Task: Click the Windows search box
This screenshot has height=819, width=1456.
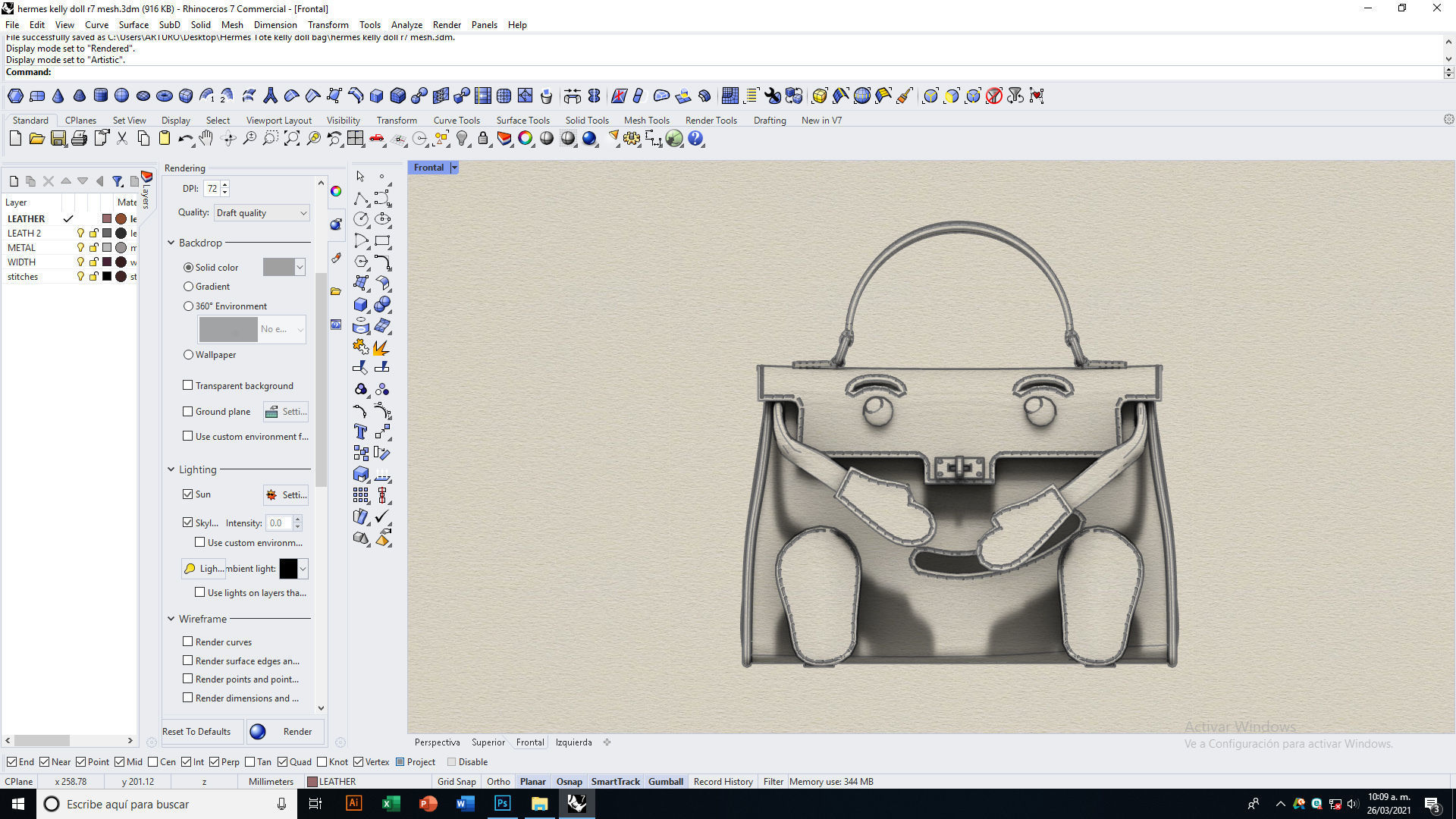Action: click(x=165, y=804)
